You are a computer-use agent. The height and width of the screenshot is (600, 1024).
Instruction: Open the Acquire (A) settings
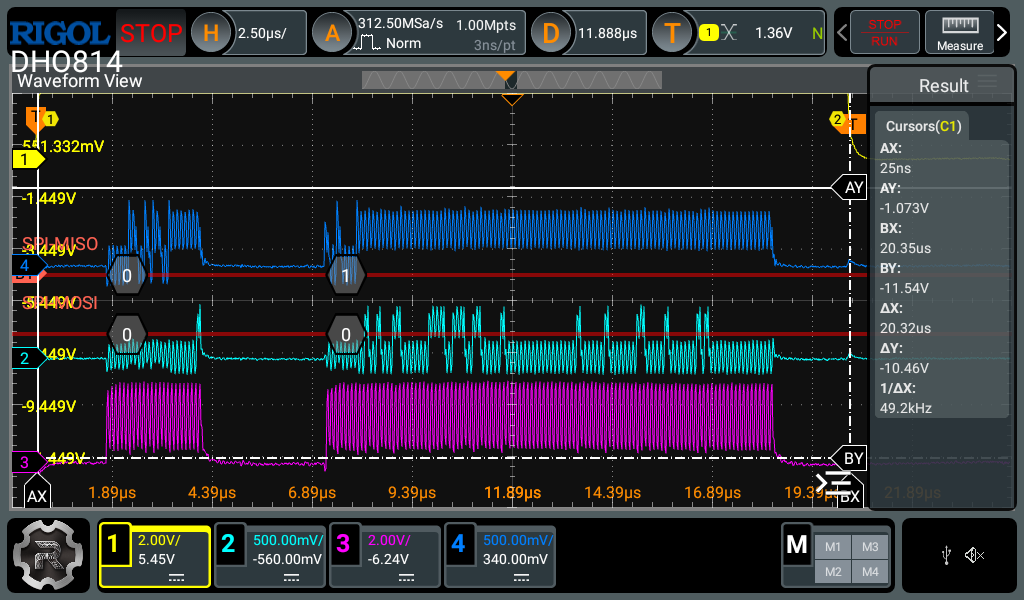(332, 33)
